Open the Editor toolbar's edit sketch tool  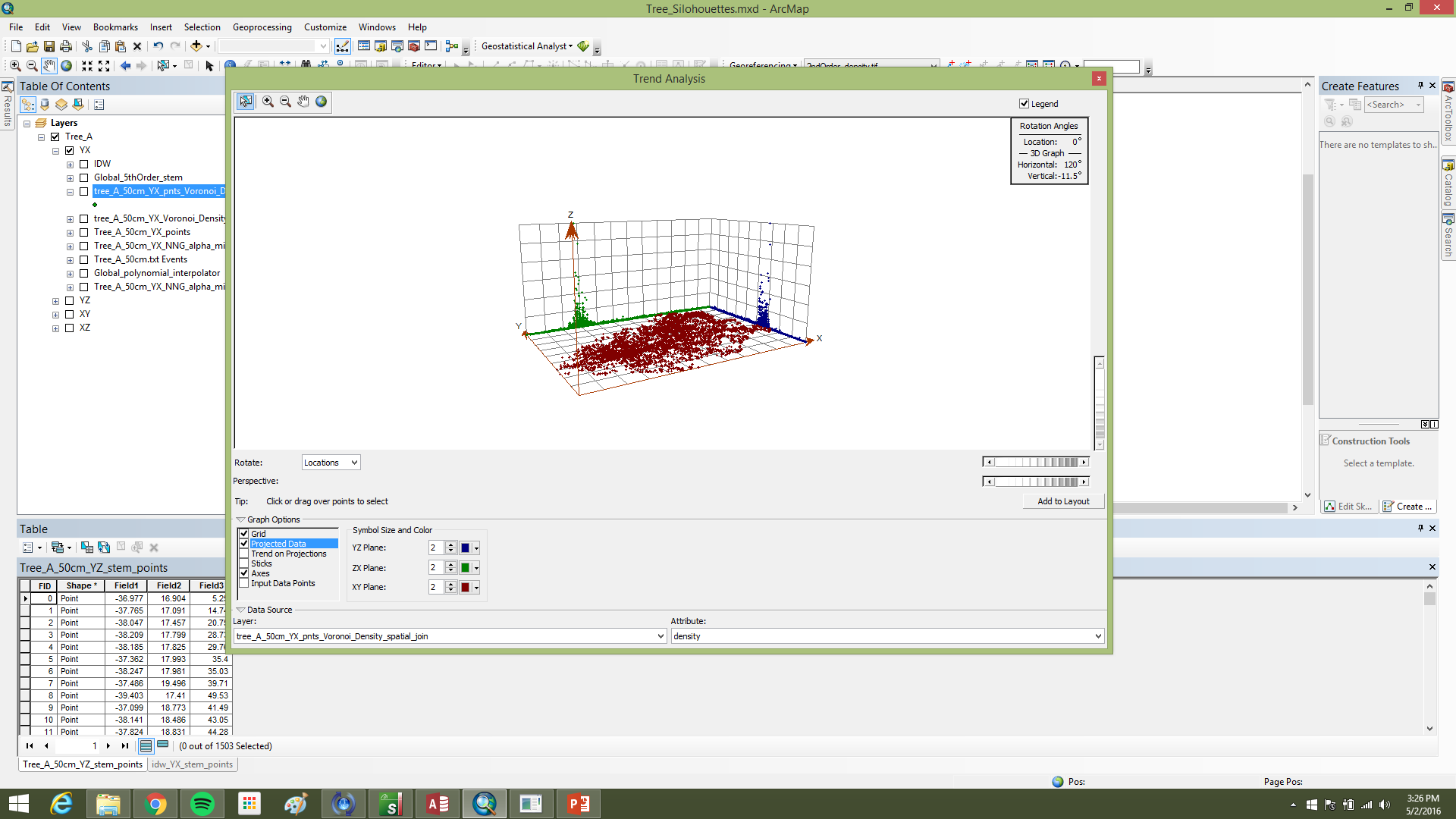coord(1349,506)
